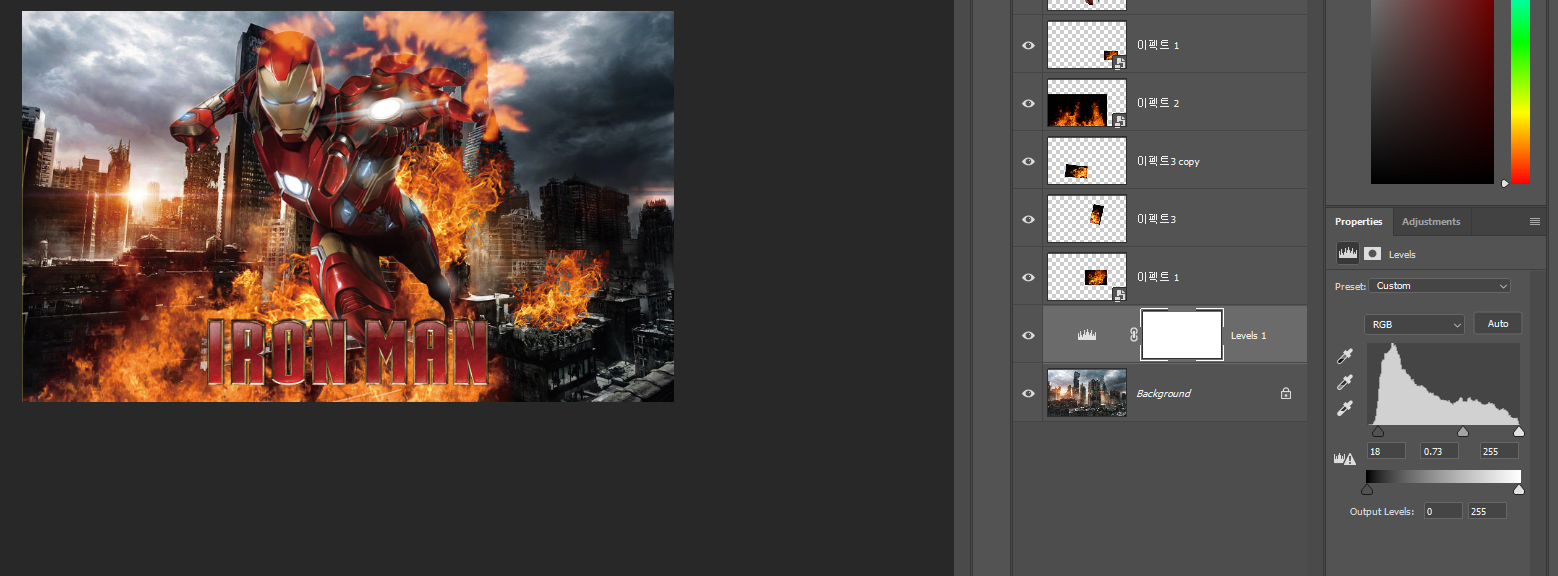The width and height of the screenshot is (1558, 576).
Task: Click the highlight input field showing 255
Action: [x=1500, y=451]
